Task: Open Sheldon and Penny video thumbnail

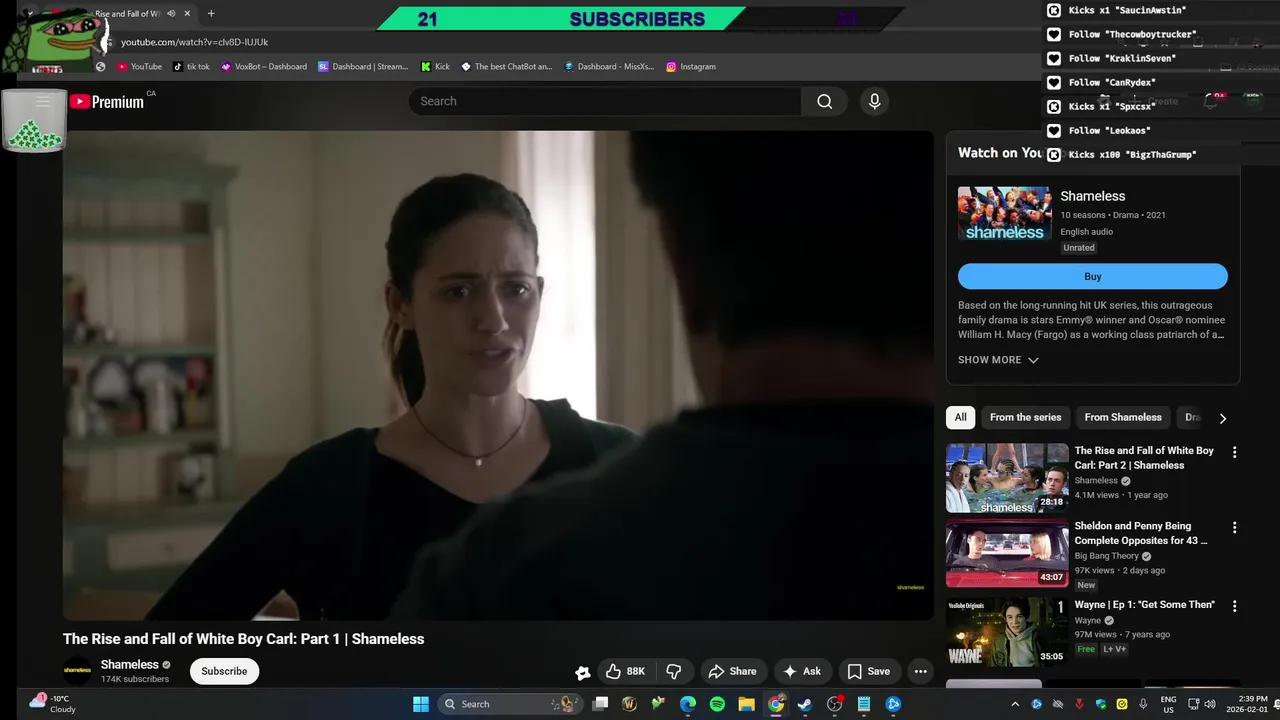Action: pyautogui.click(x=1007, y=553)
